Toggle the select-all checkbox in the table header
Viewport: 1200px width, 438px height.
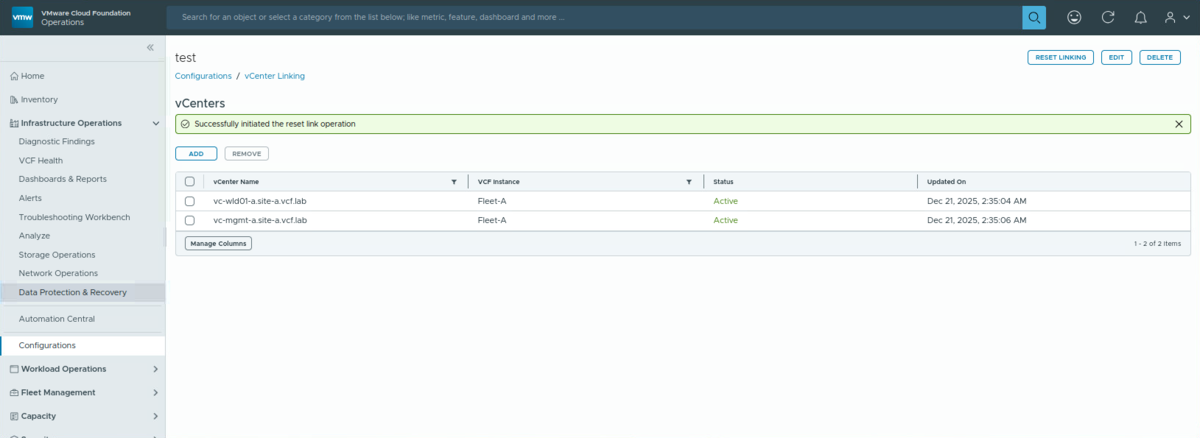tap(190, 182)
